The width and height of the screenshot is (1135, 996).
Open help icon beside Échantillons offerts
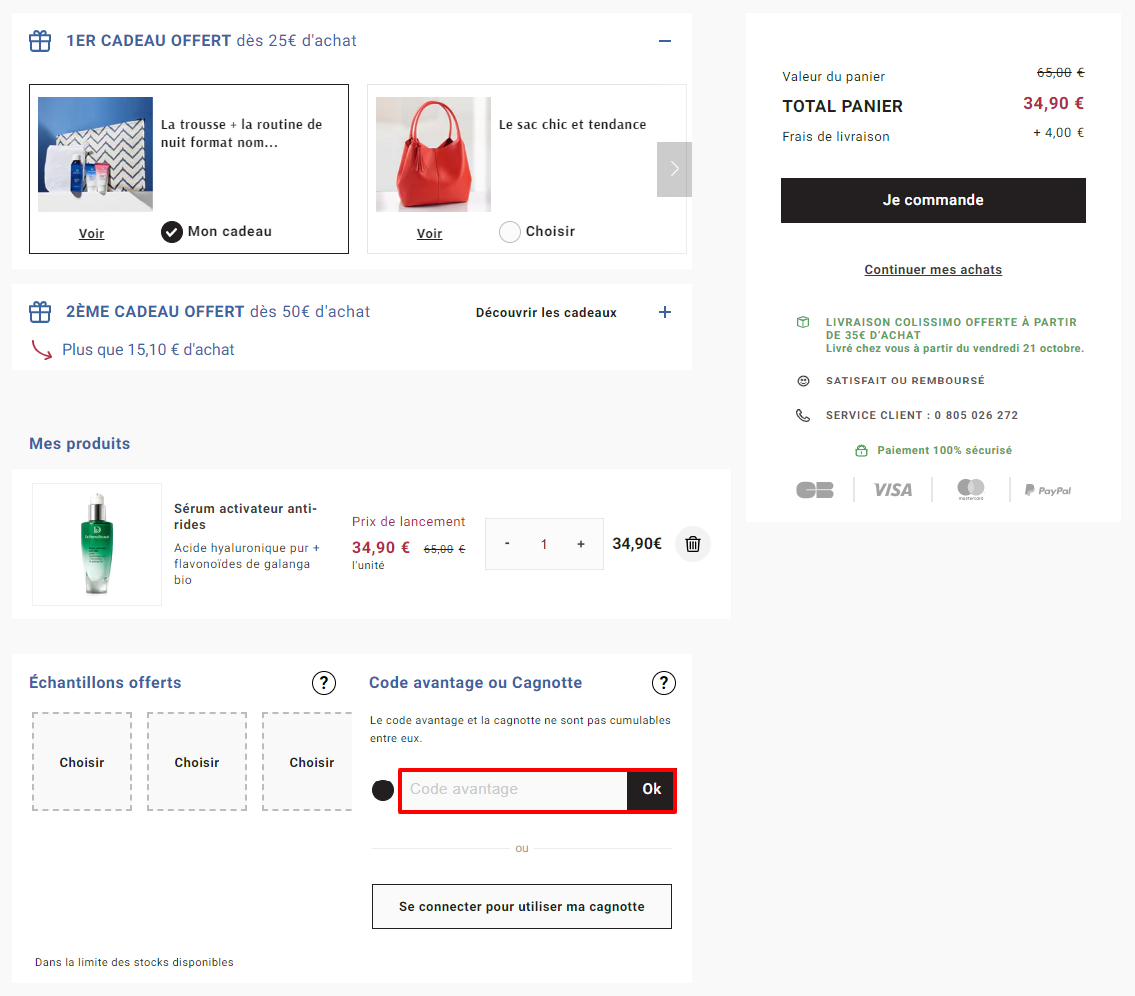(x=324, y=683)
